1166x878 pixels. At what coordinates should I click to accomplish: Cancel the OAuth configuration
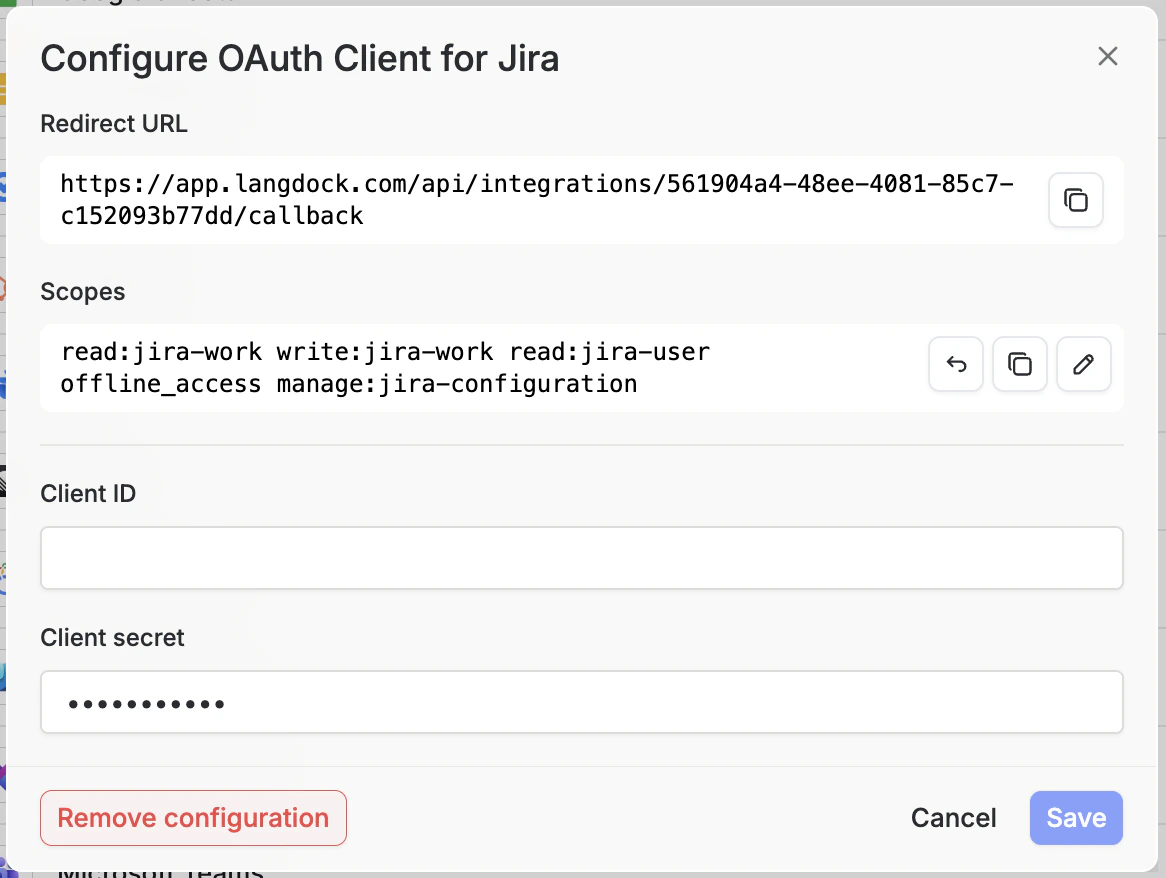point(953,818)
